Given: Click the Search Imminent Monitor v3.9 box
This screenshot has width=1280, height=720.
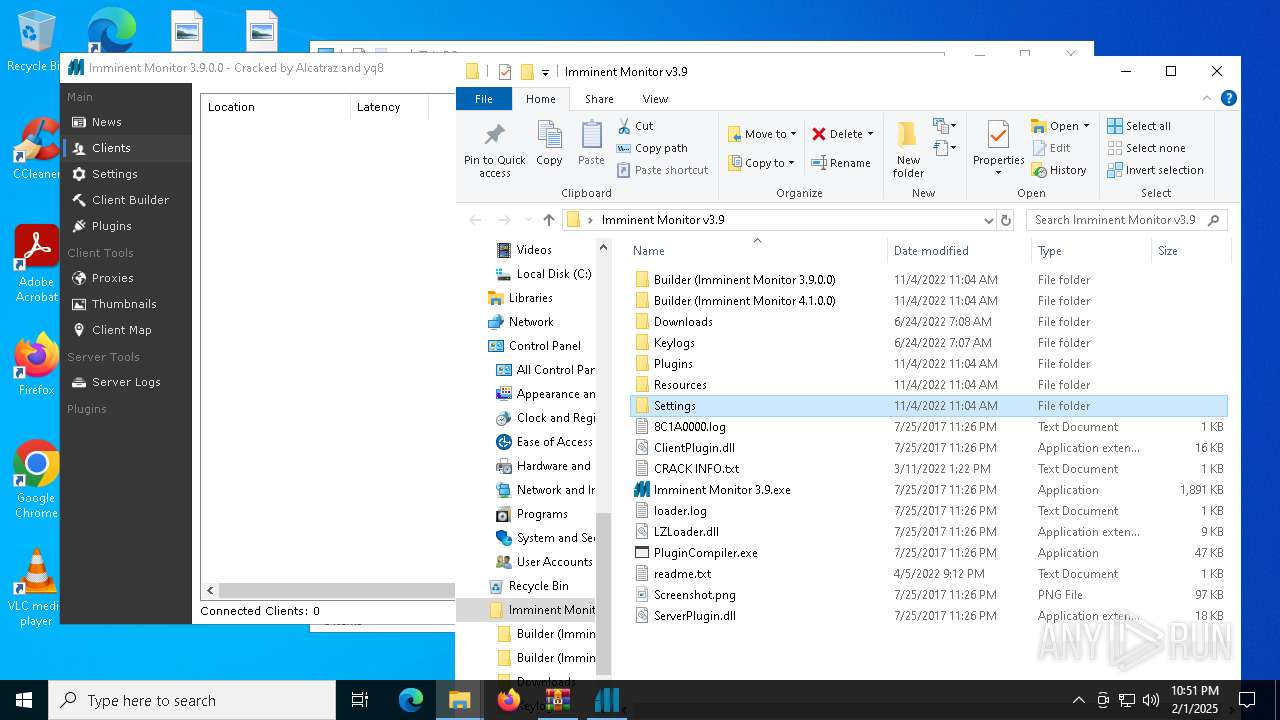Looking at the screenshot, I should [1126, 220].
